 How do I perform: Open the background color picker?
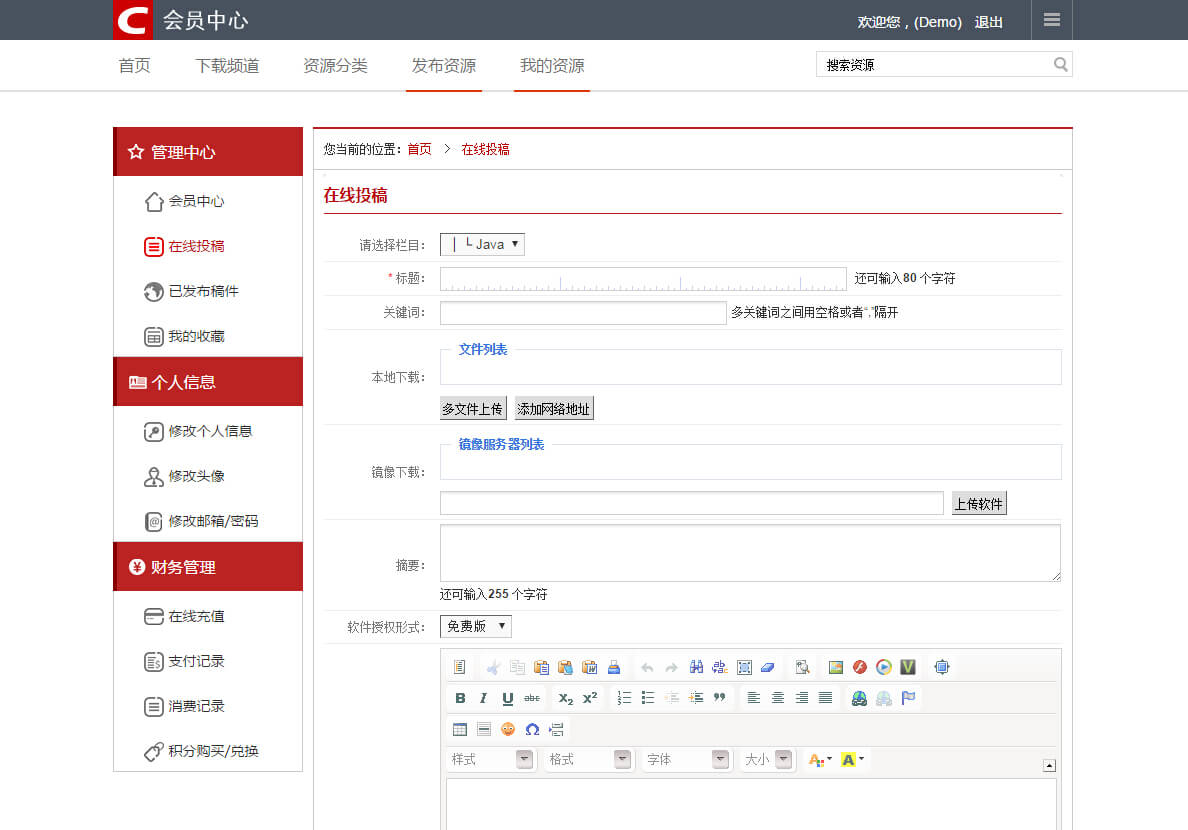pyautogui.click(x=852, y=760)
